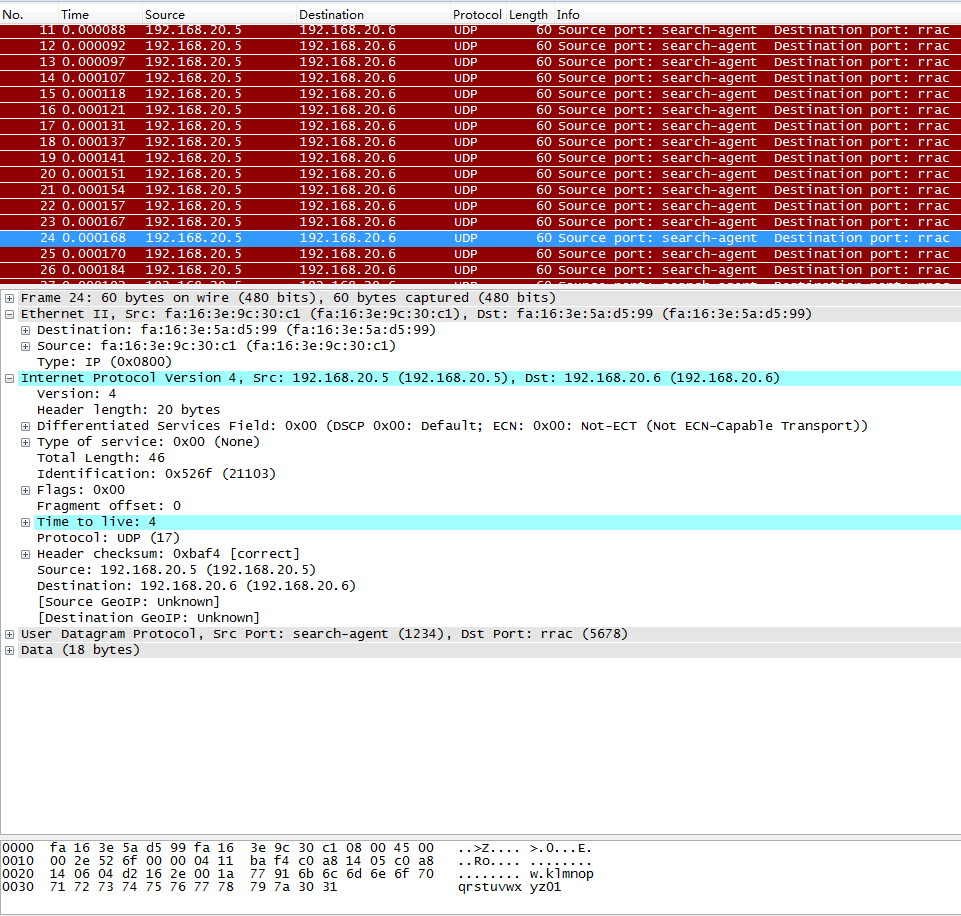Expand the Time to live node

coord(25,523)
